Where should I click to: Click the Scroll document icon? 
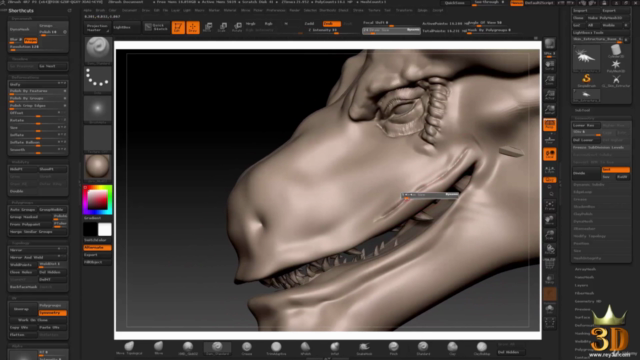tap(550, 65)
